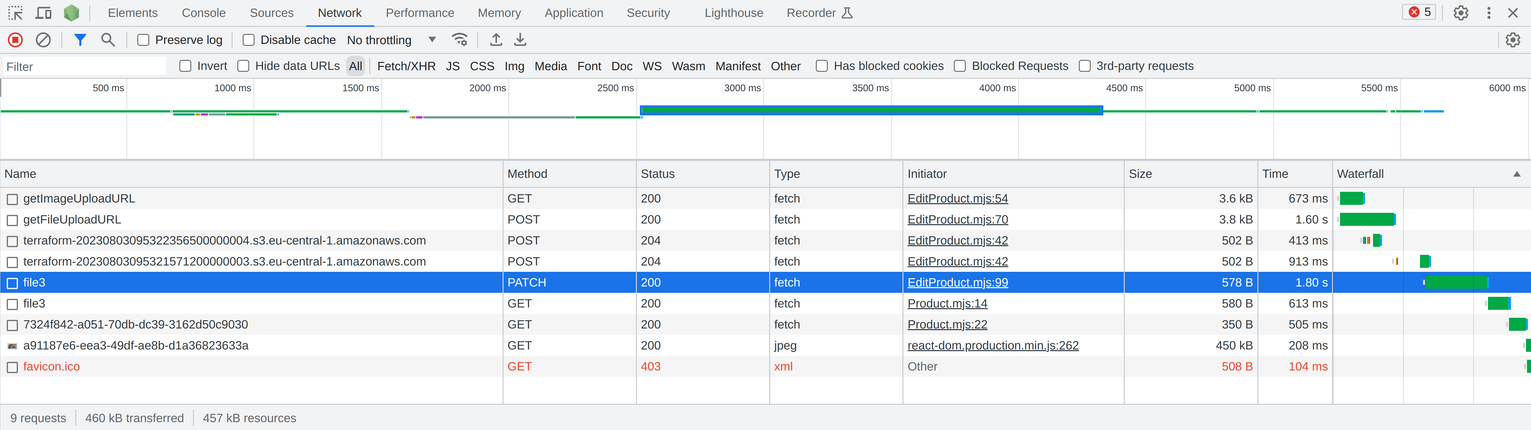The height and width of the screenshot is (430, 1531).
Task: Click the green Node.js DevTools icon
Action: [71, 13]
